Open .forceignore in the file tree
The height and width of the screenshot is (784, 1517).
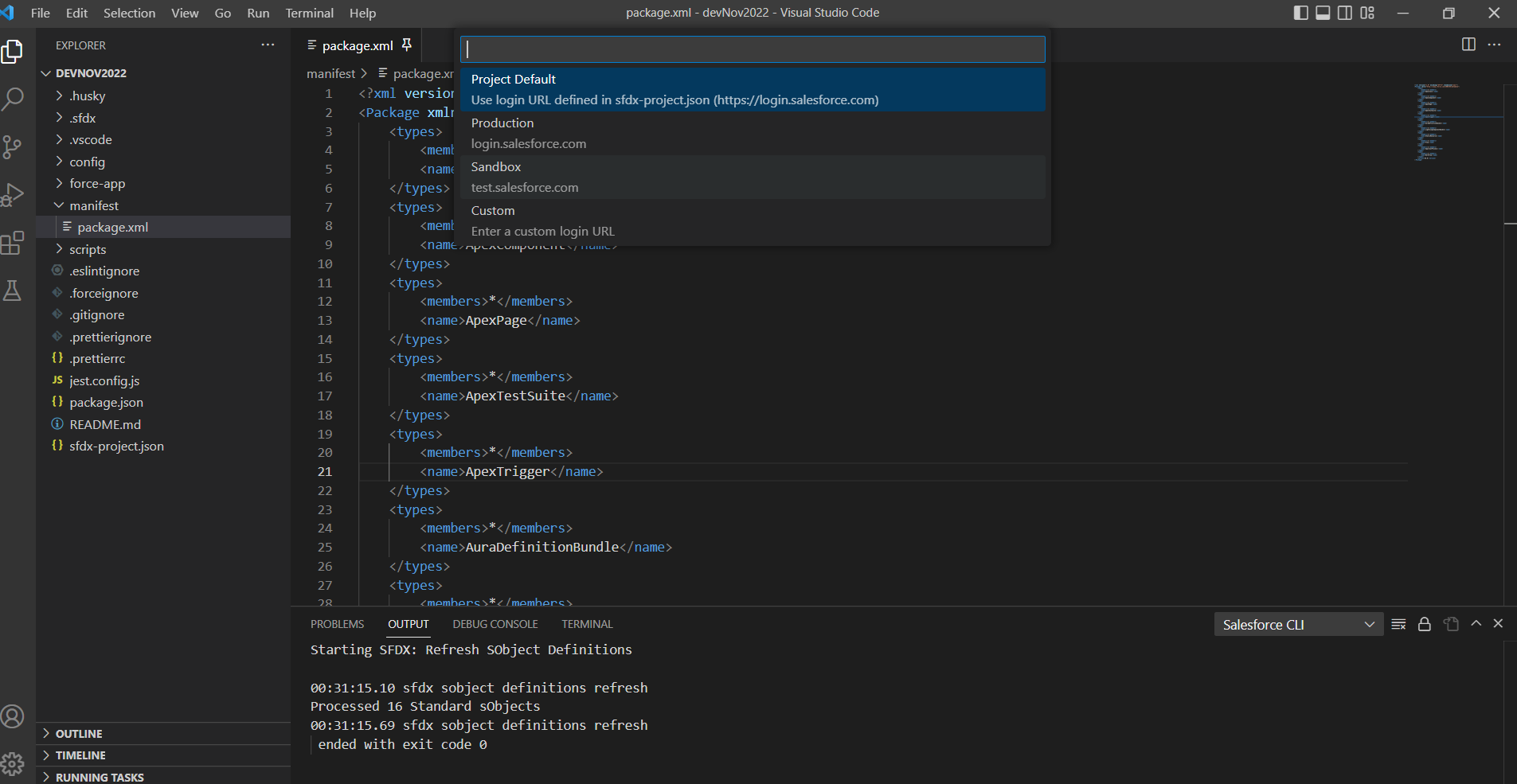[163, 293]
